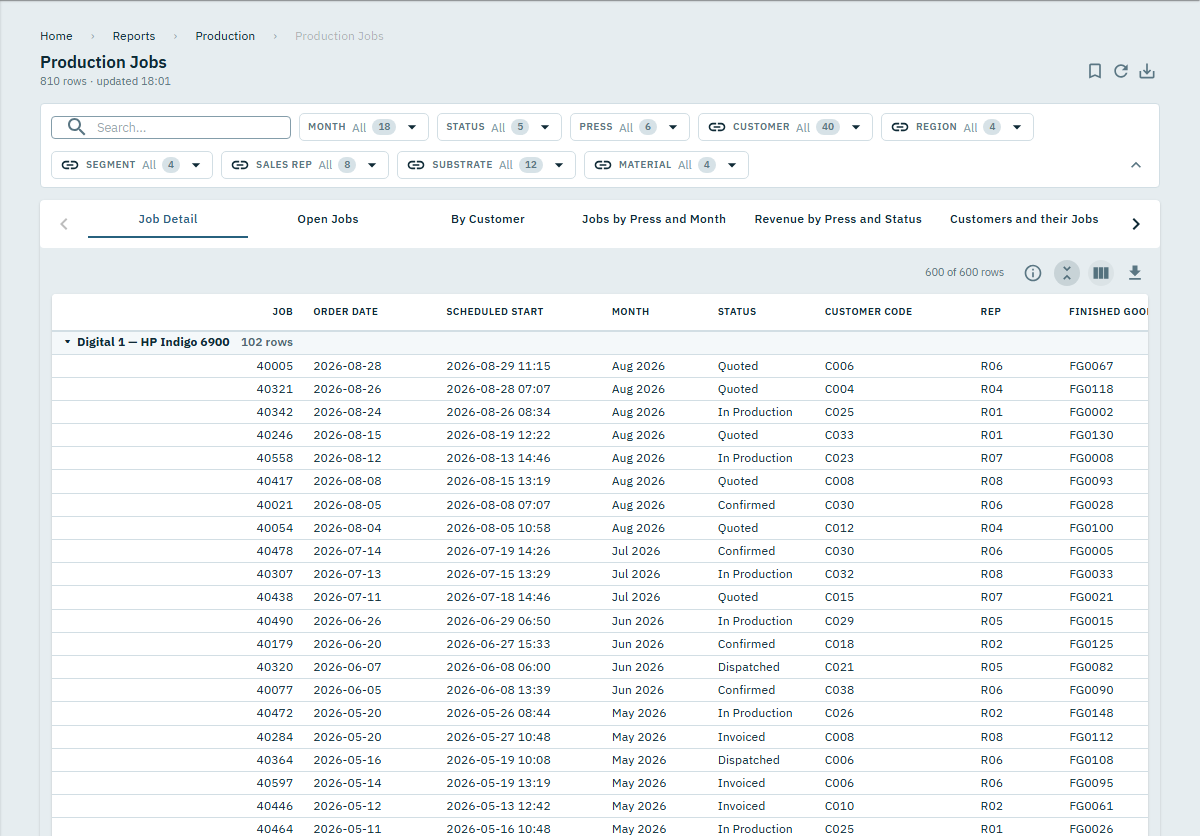The height and width of the screenshot is (836, 1200).
Task: Sort by Customer Code column header
Action: [x=868, y=312]
